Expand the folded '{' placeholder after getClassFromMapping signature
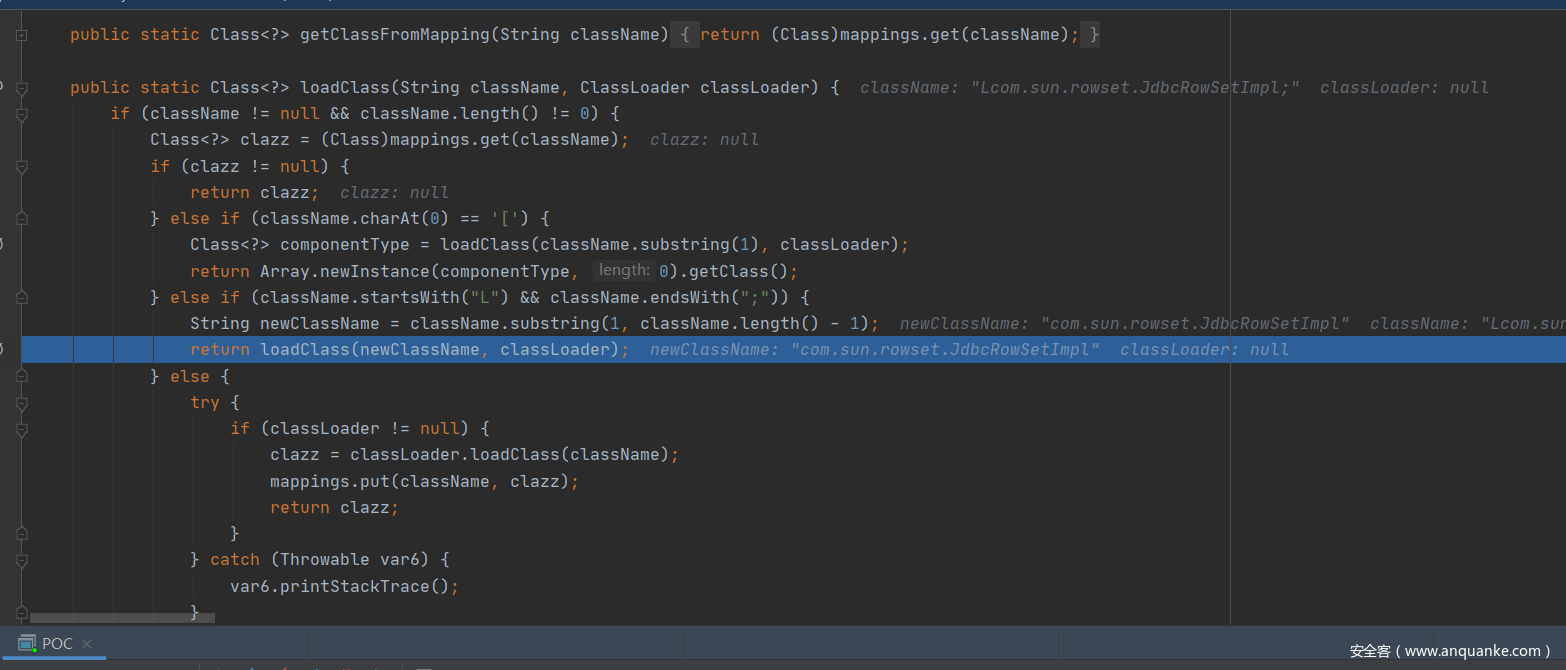The height and width of the screenshot is (670, 1566). 685,35
